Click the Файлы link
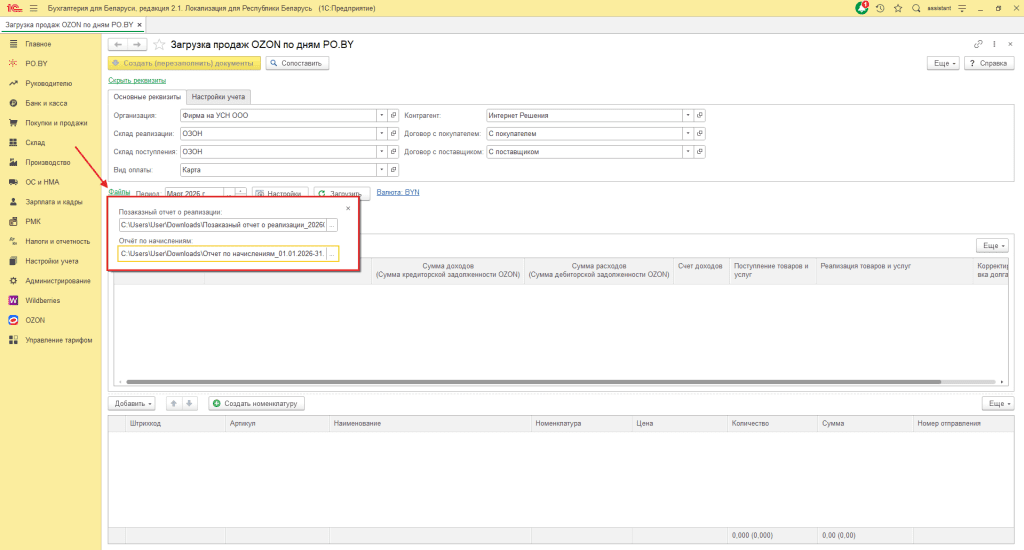The image size is (1024, 550). coord(120,192)
